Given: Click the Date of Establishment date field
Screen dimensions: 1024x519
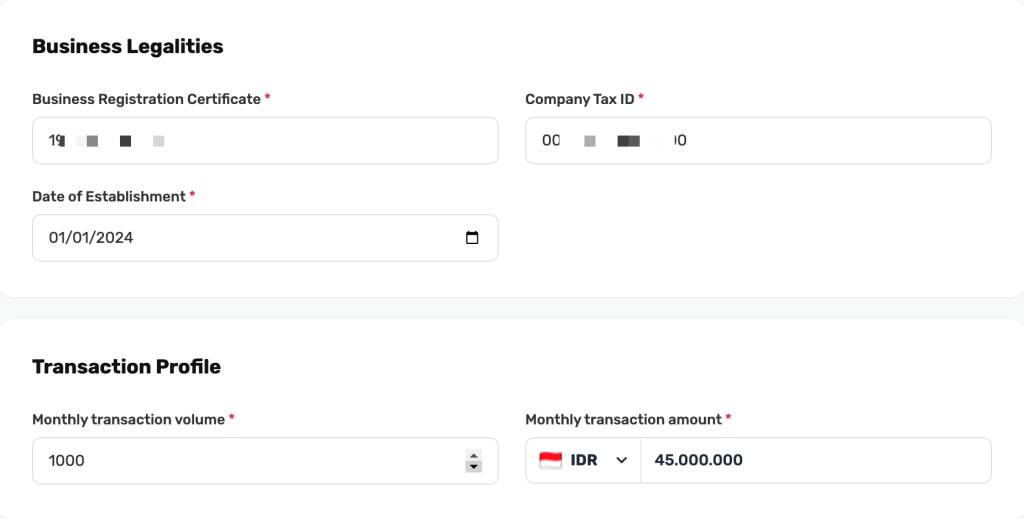Looking at the screenshot, I should coord(265,238).
